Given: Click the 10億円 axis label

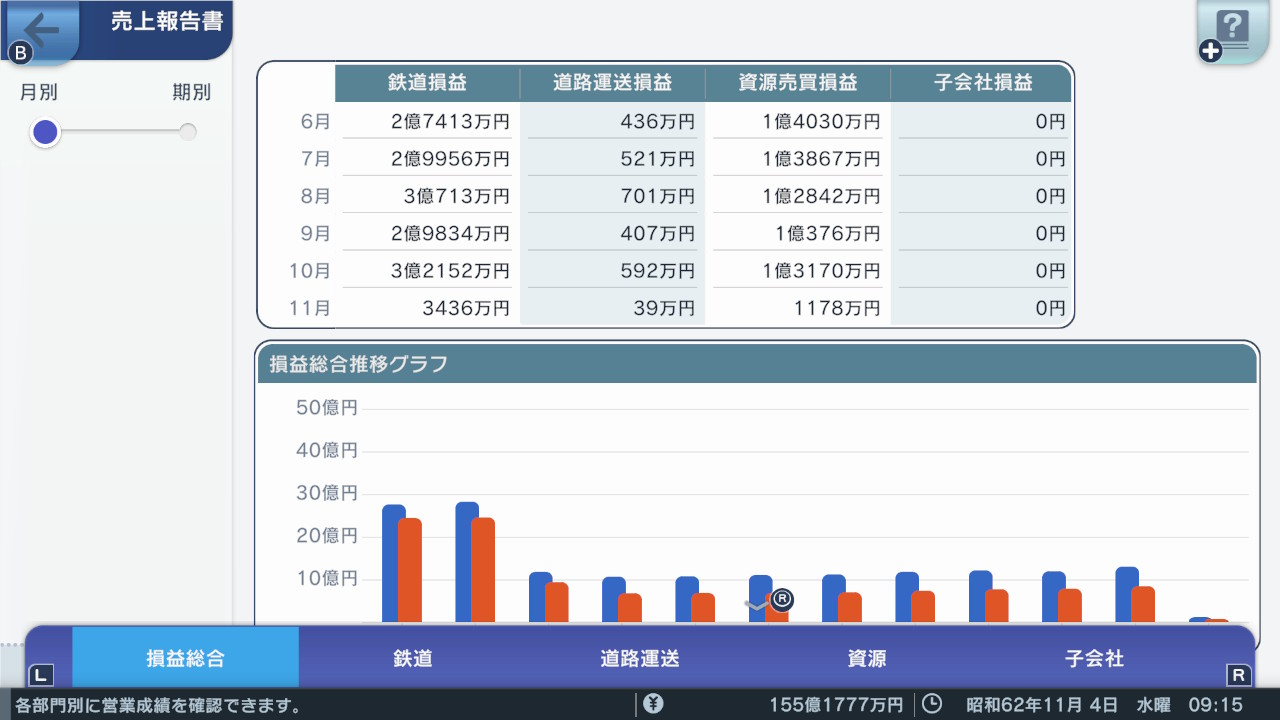Looking at the screenshot, I should [x=327, y=578].
